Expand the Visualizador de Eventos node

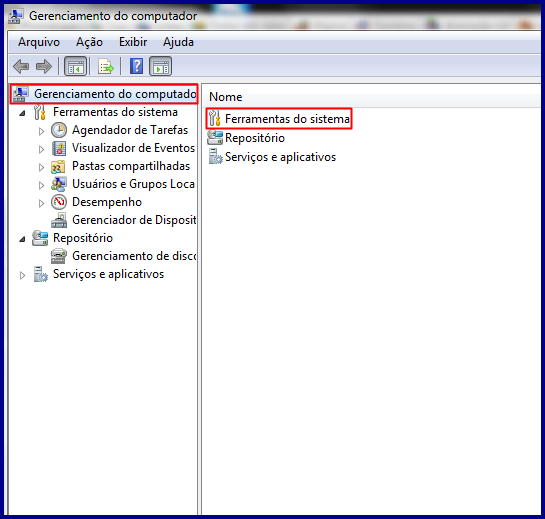point(41,149)
